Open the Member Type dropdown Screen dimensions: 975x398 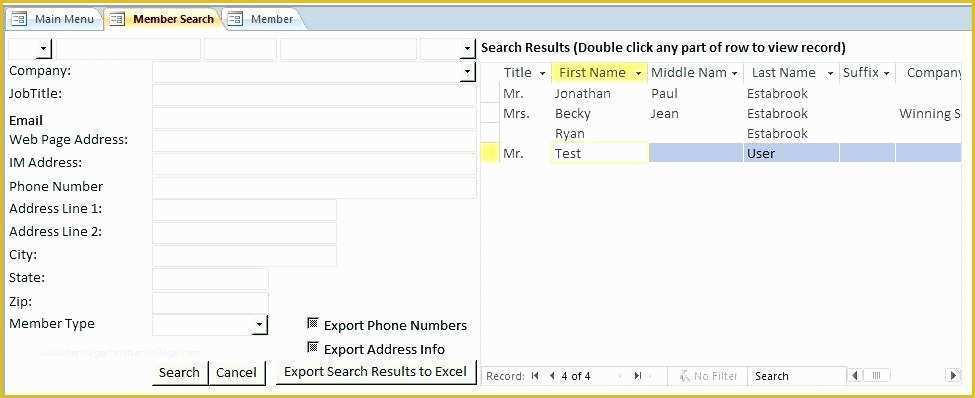pos(261,325)
